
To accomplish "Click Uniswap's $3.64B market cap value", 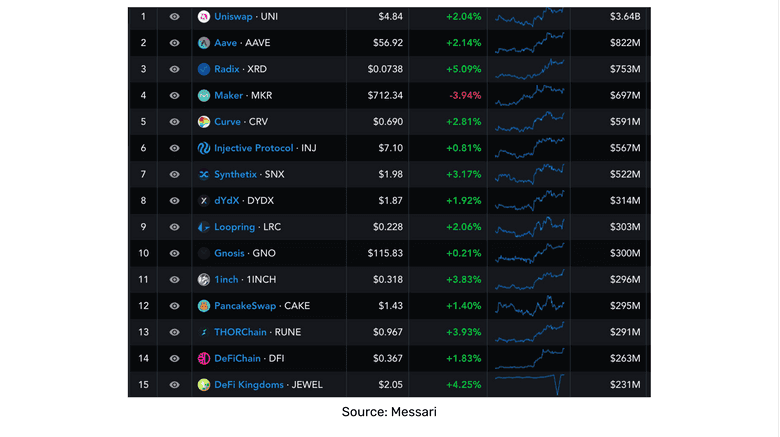I will (625, 17).
